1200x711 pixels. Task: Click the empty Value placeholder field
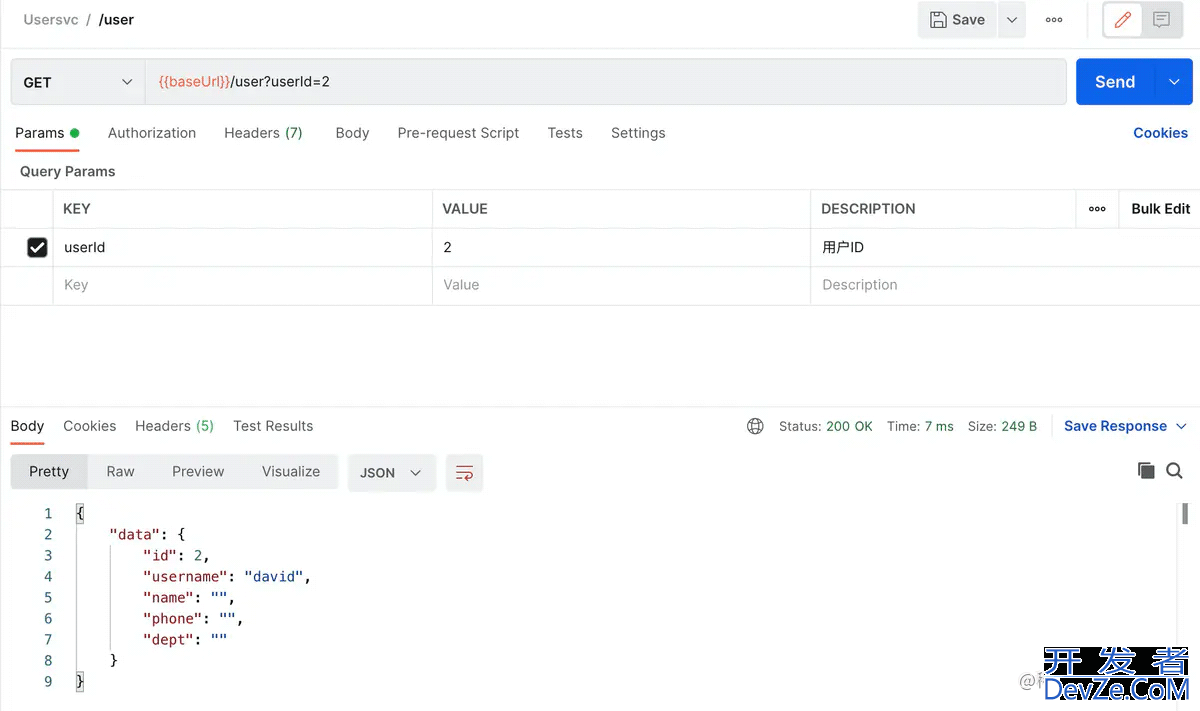(621, 285)
